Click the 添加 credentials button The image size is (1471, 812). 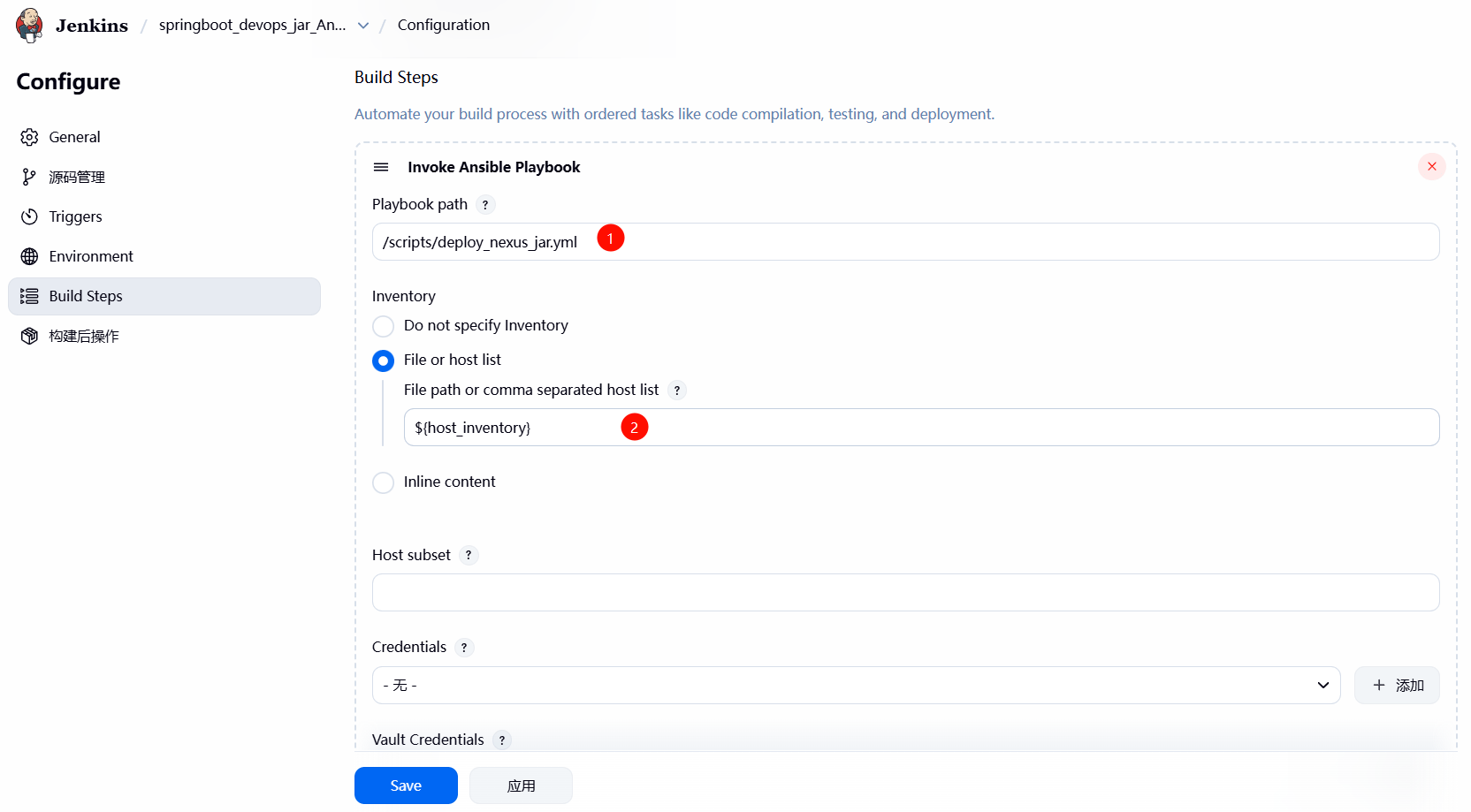click(x=1397, y=686)
